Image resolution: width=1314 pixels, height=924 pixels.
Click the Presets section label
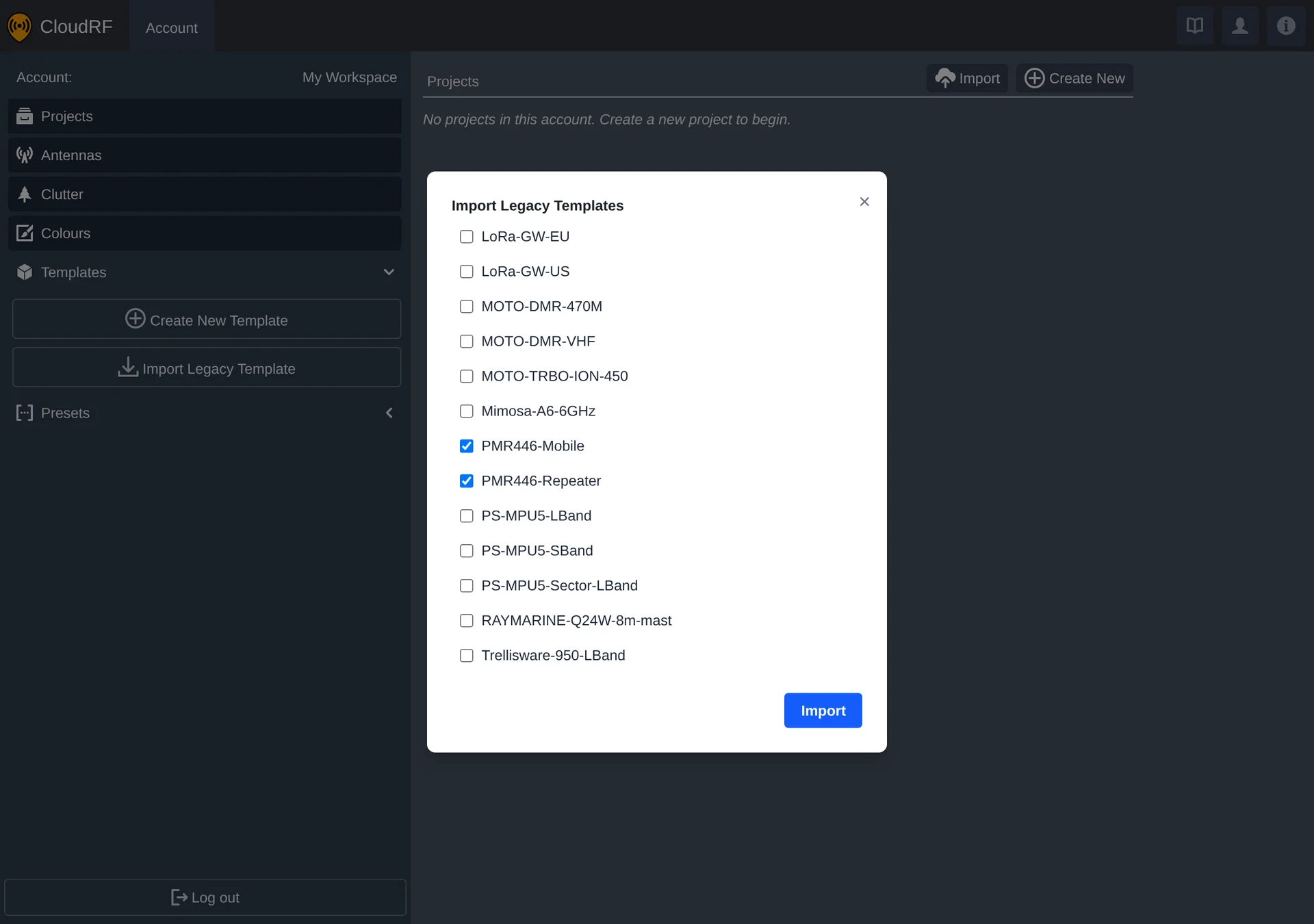65,413
